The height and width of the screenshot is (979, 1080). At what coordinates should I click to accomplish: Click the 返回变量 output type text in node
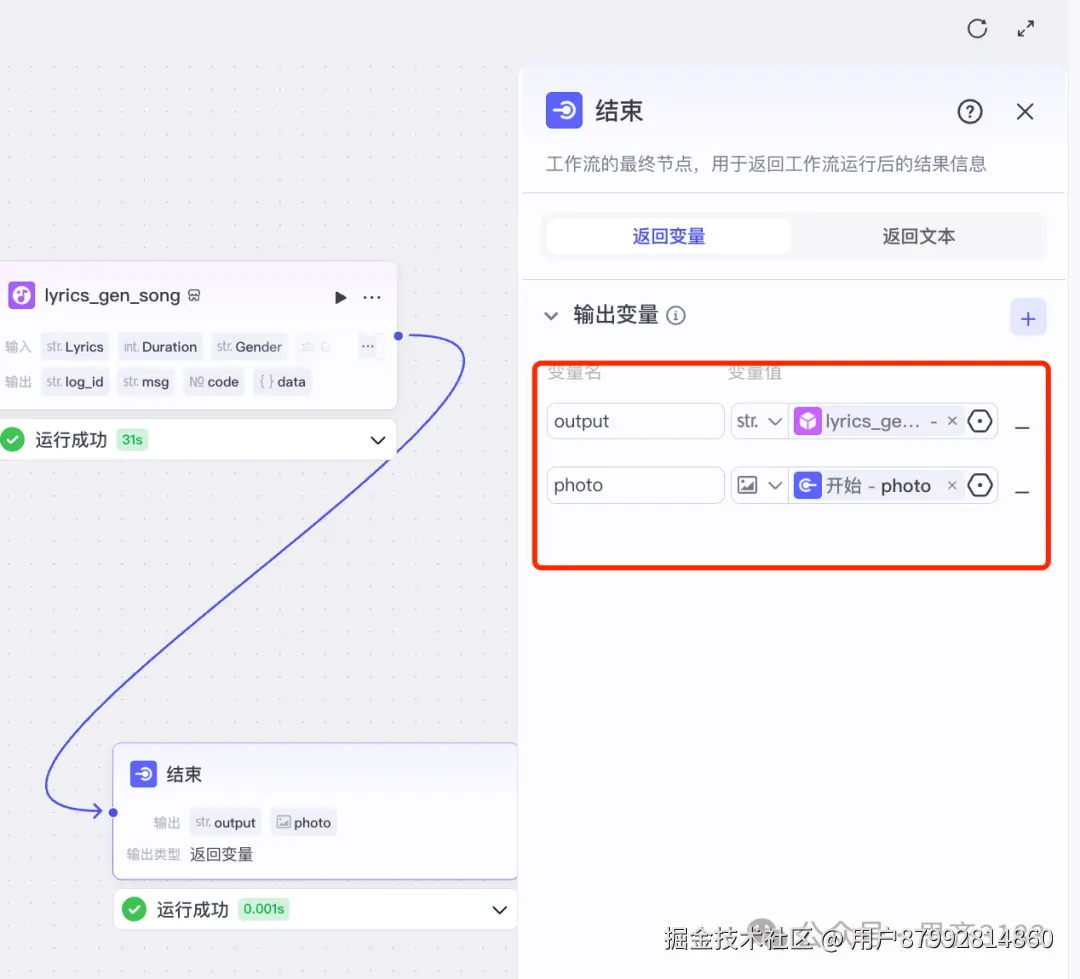(x=221, y=854)
